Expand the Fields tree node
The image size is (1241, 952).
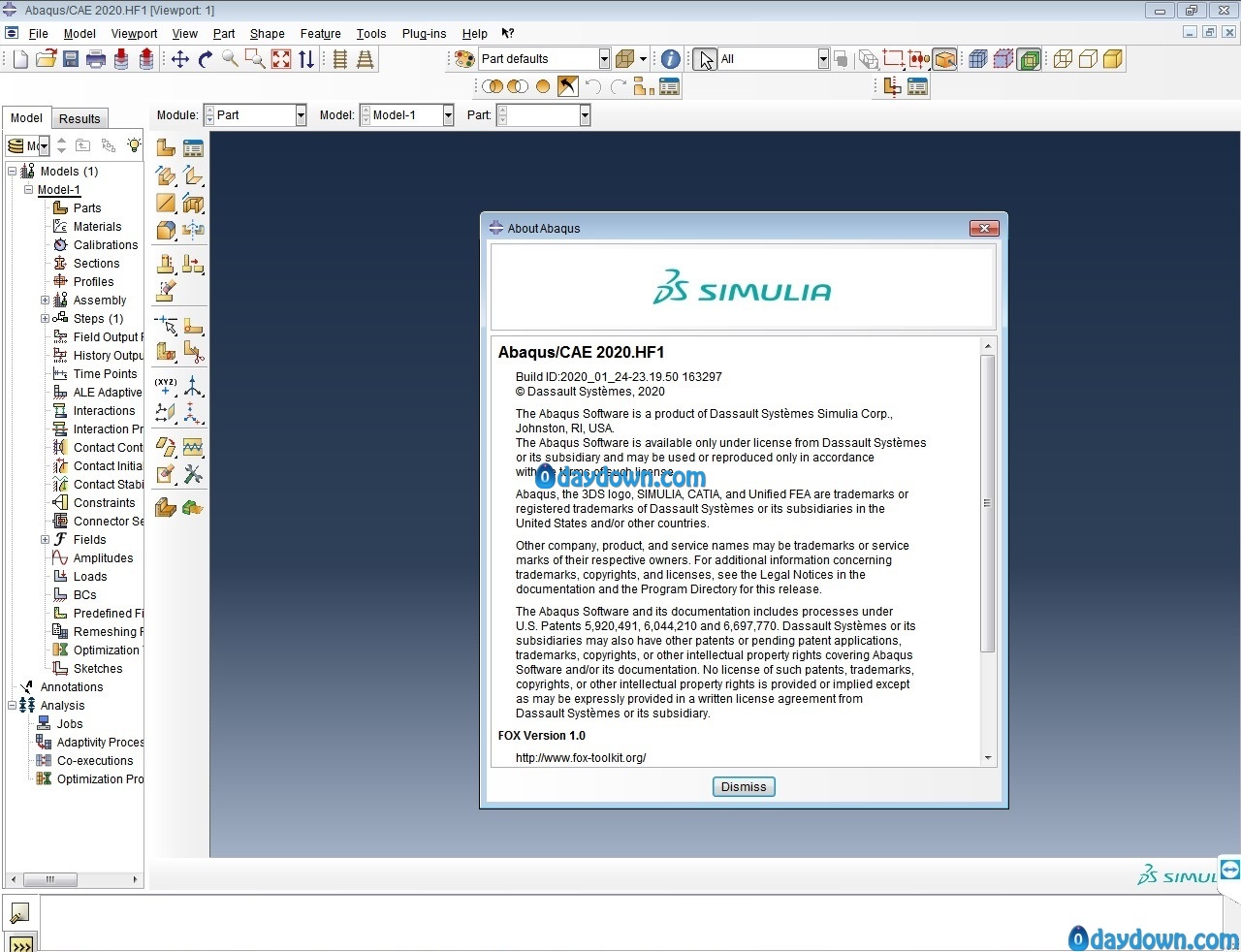(x=45, y=540)
